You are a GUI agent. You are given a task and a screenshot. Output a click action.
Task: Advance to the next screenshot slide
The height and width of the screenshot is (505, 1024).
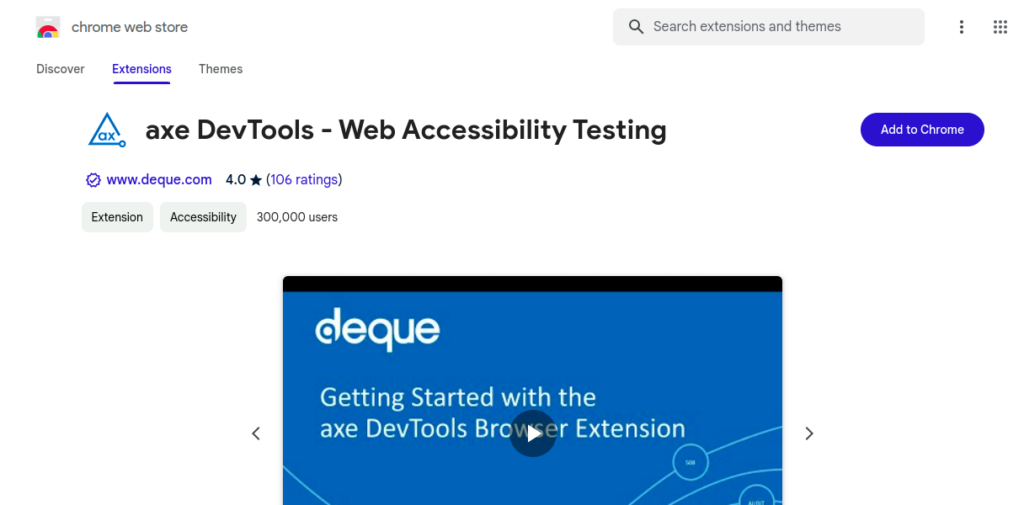(809, 433)
